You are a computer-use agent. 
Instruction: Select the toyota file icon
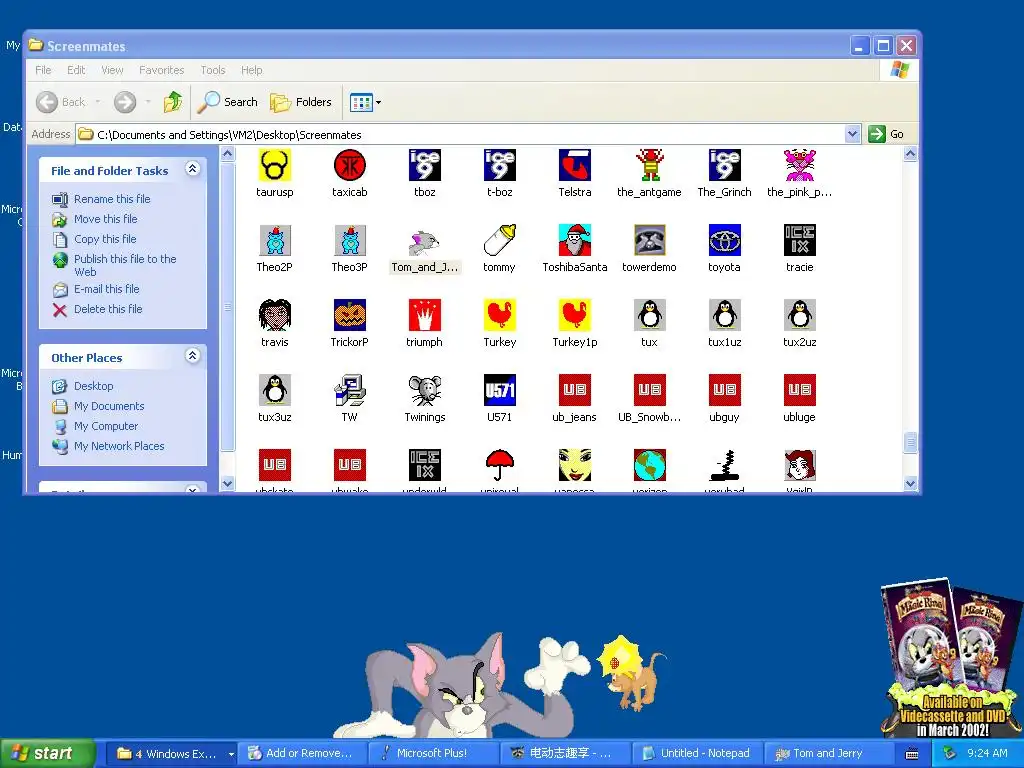(724, 240)
